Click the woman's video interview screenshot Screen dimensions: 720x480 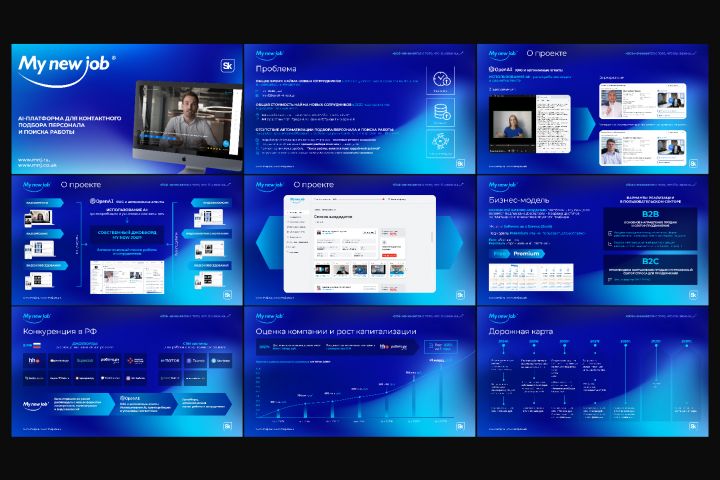512,124
